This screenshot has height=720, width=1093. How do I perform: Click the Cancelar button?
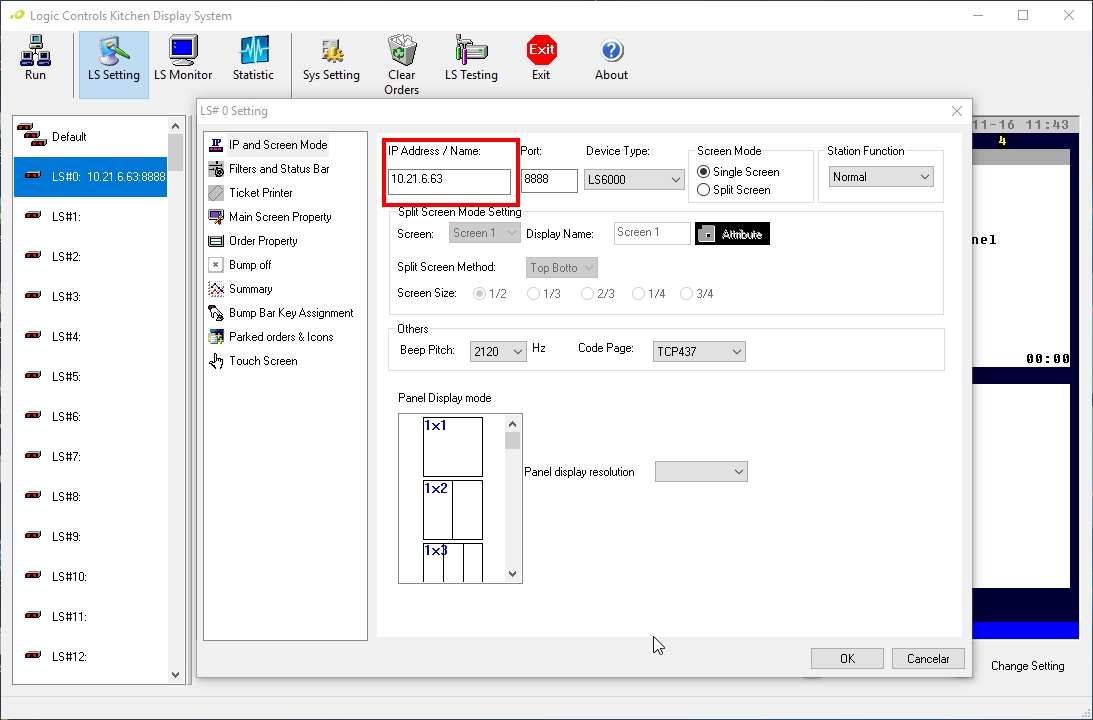coord(928,659)
